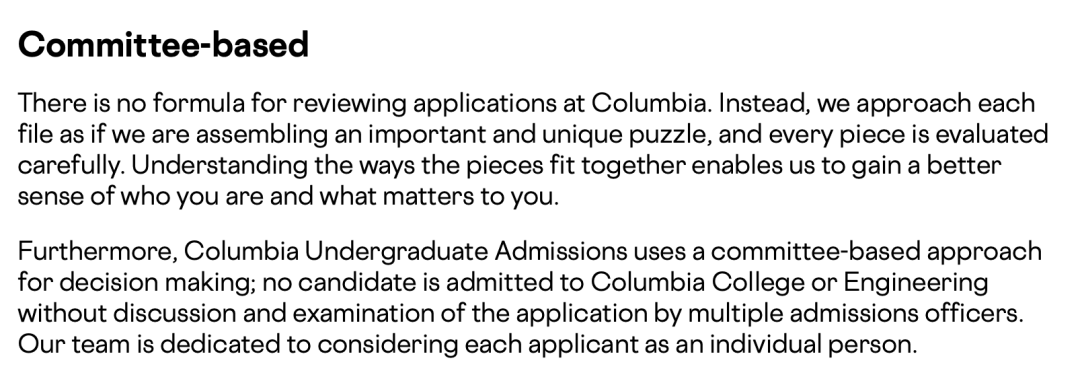Click the text "Columbia Undergraduate Admissions"
1080x381 pixels.
pos(406,251)
